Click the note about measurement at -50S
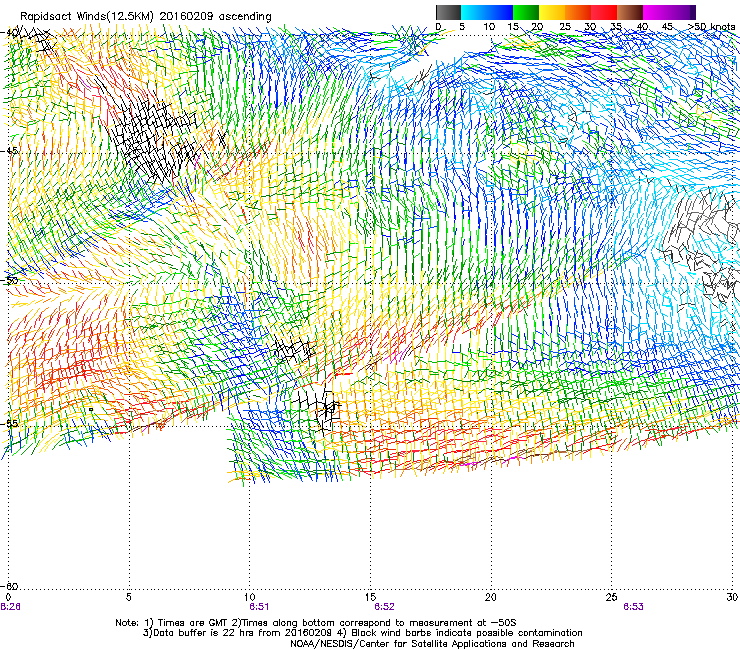This screenshot has width=740, height=650. tap(374, 623)
